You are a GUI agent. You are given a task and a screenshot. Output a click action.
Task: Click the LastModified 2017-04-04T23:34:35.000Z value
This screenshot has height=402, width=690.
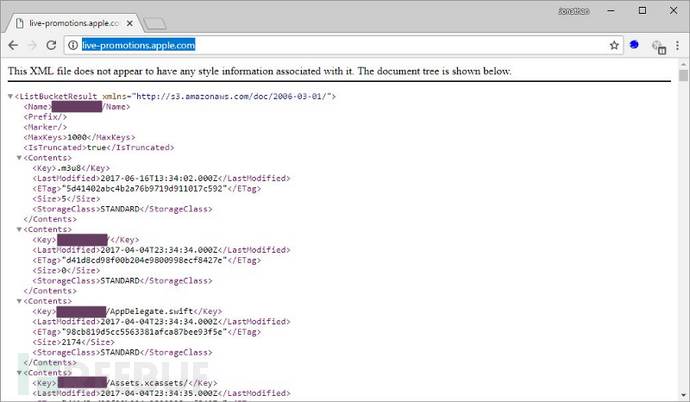click(x=159, y=393)
